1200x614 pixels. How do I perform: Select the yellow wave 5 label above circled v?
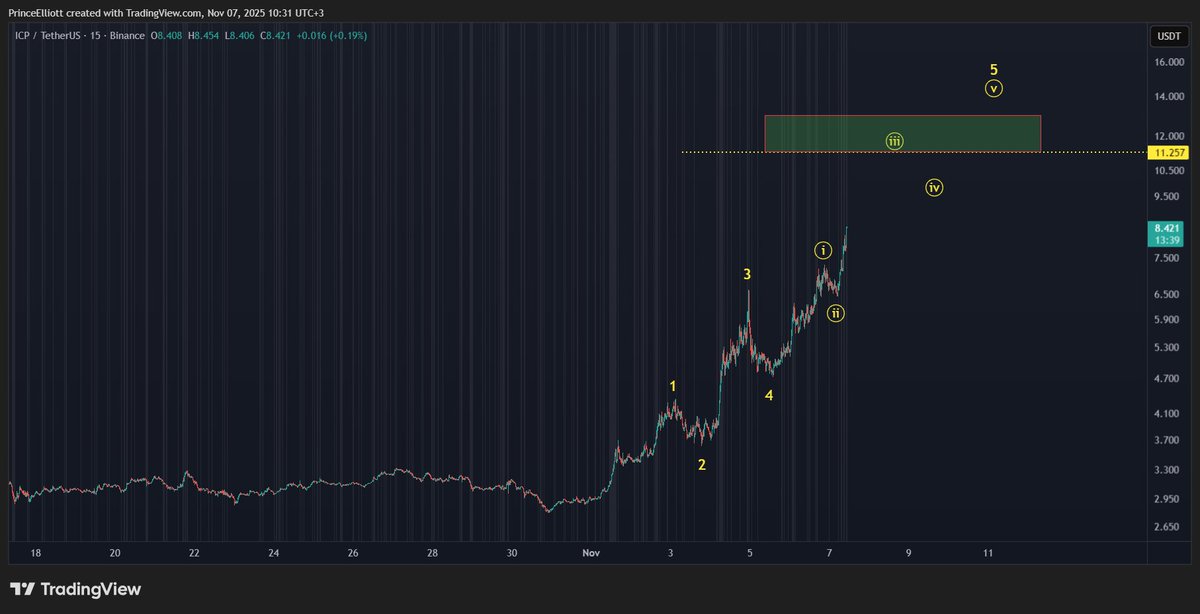point(993,70)
